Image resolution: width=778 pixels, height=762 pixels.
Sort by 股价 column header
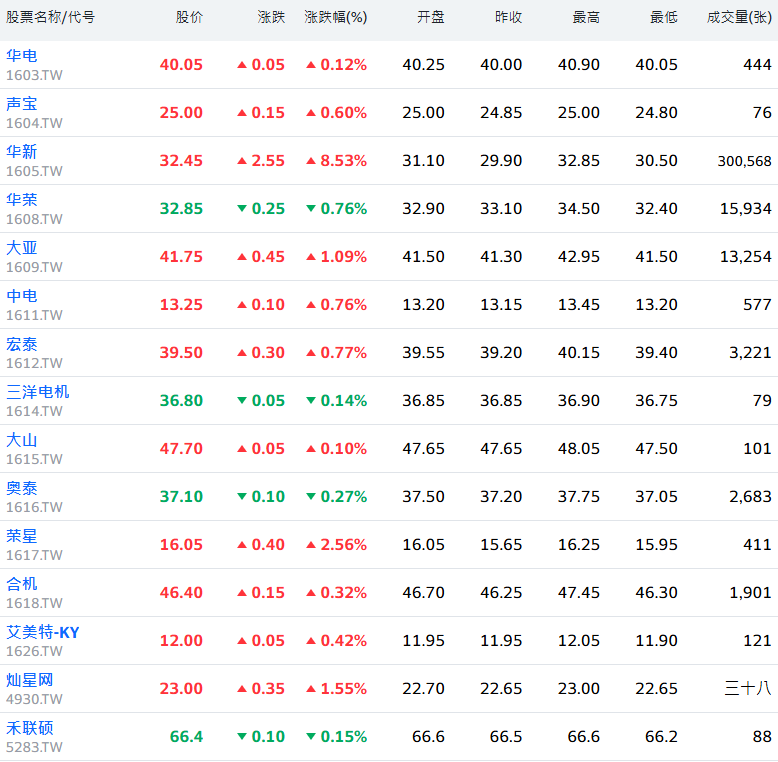[189, 18]
